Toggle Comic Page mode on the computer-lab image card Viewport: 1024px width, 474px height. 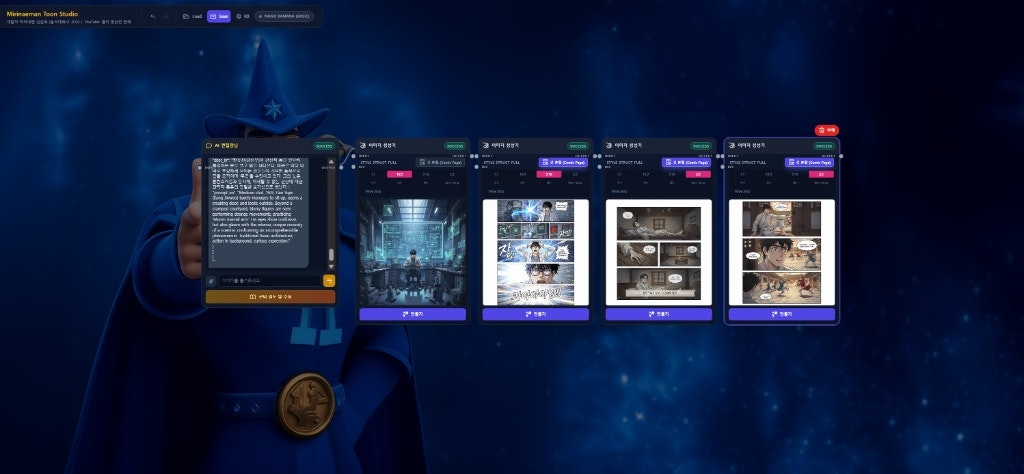[440, 162]
